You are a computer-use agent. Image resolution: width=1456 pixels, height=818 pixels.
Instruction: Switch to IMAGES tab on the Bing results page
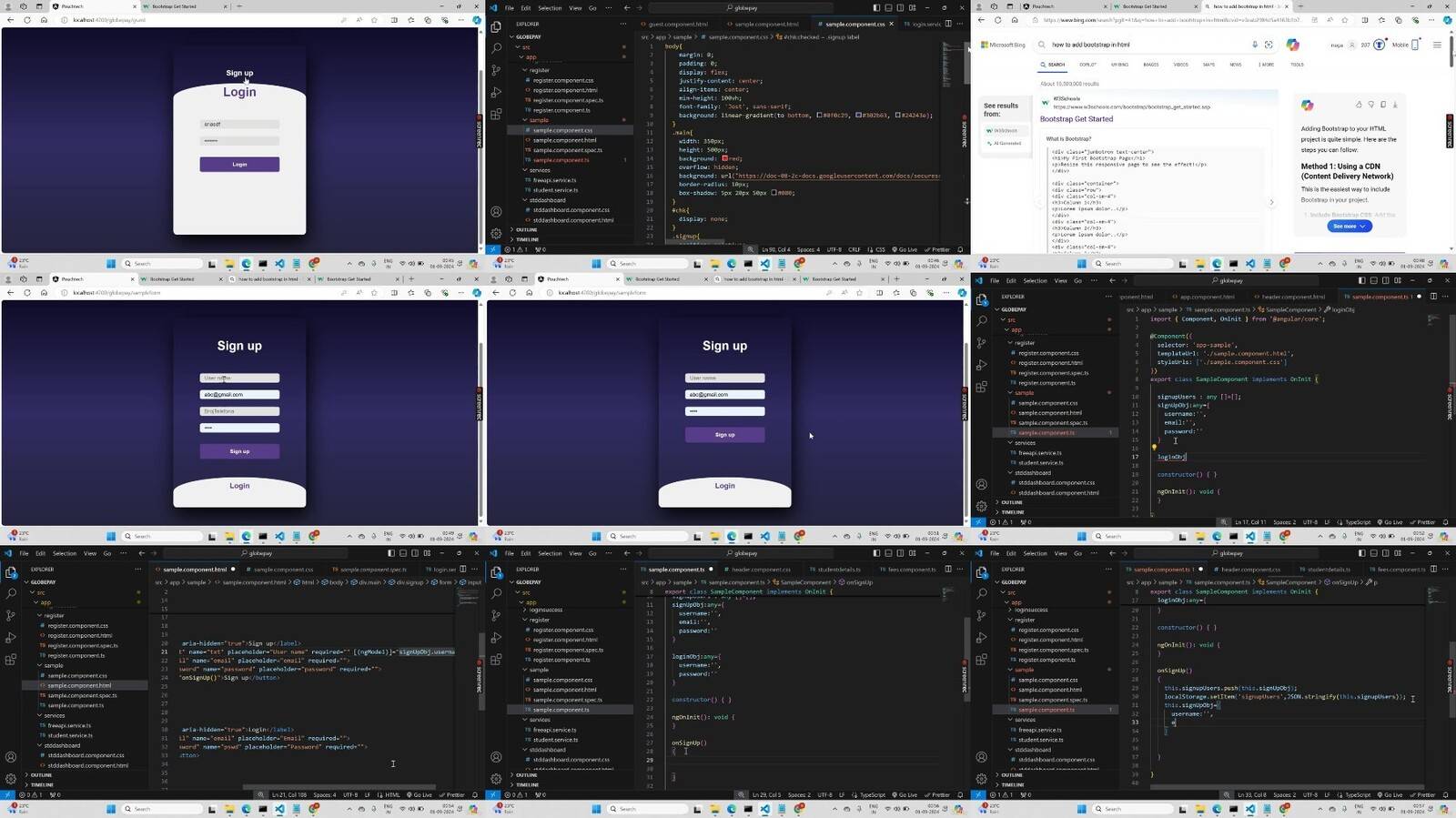point(1150,65)
